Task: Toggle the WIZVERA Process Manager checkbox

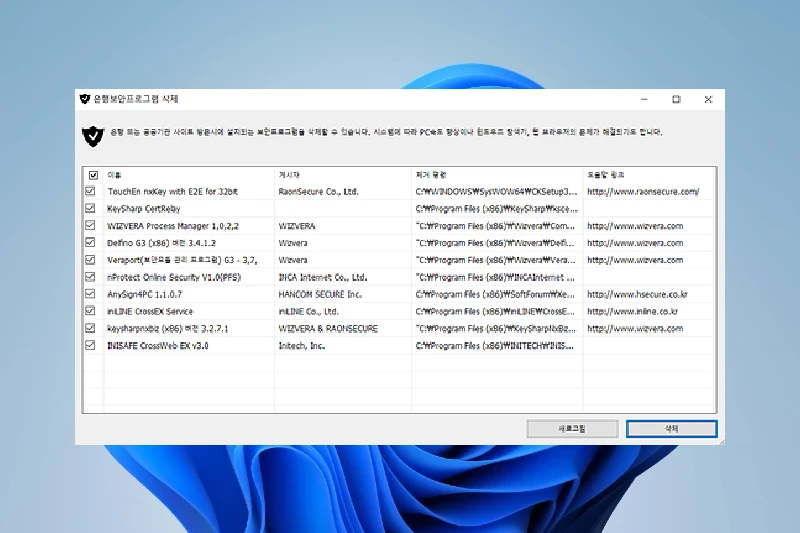Action: (91, 226)
